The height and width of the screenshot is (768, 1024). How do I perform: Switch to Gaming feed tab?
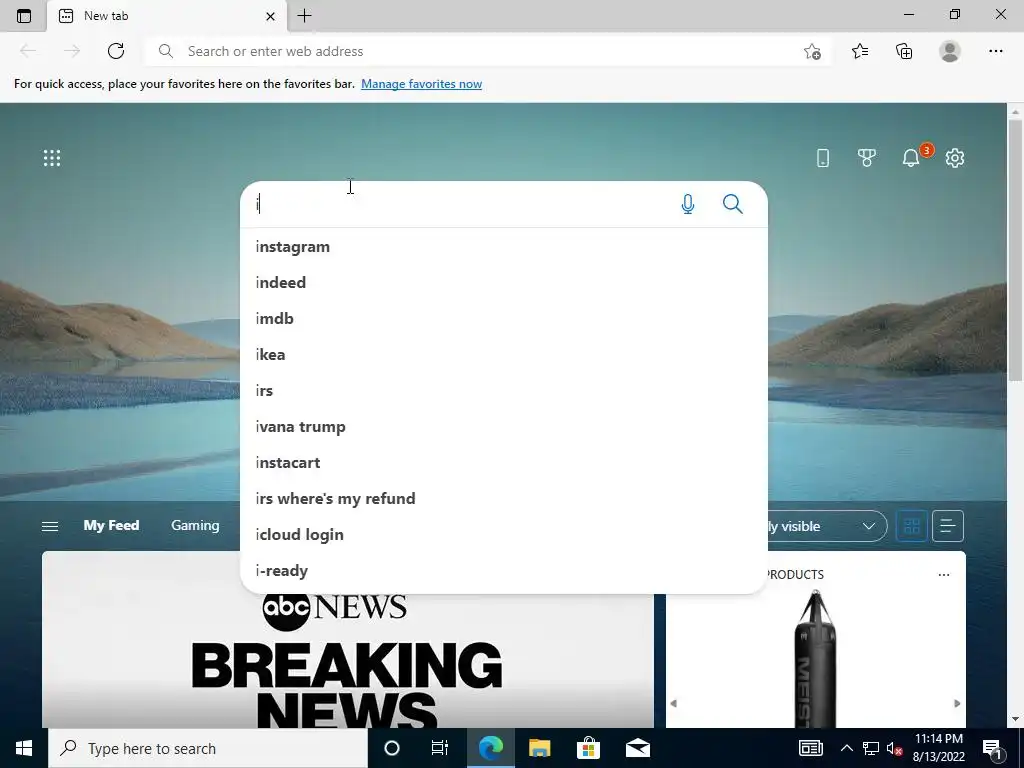tap(195, 525)
